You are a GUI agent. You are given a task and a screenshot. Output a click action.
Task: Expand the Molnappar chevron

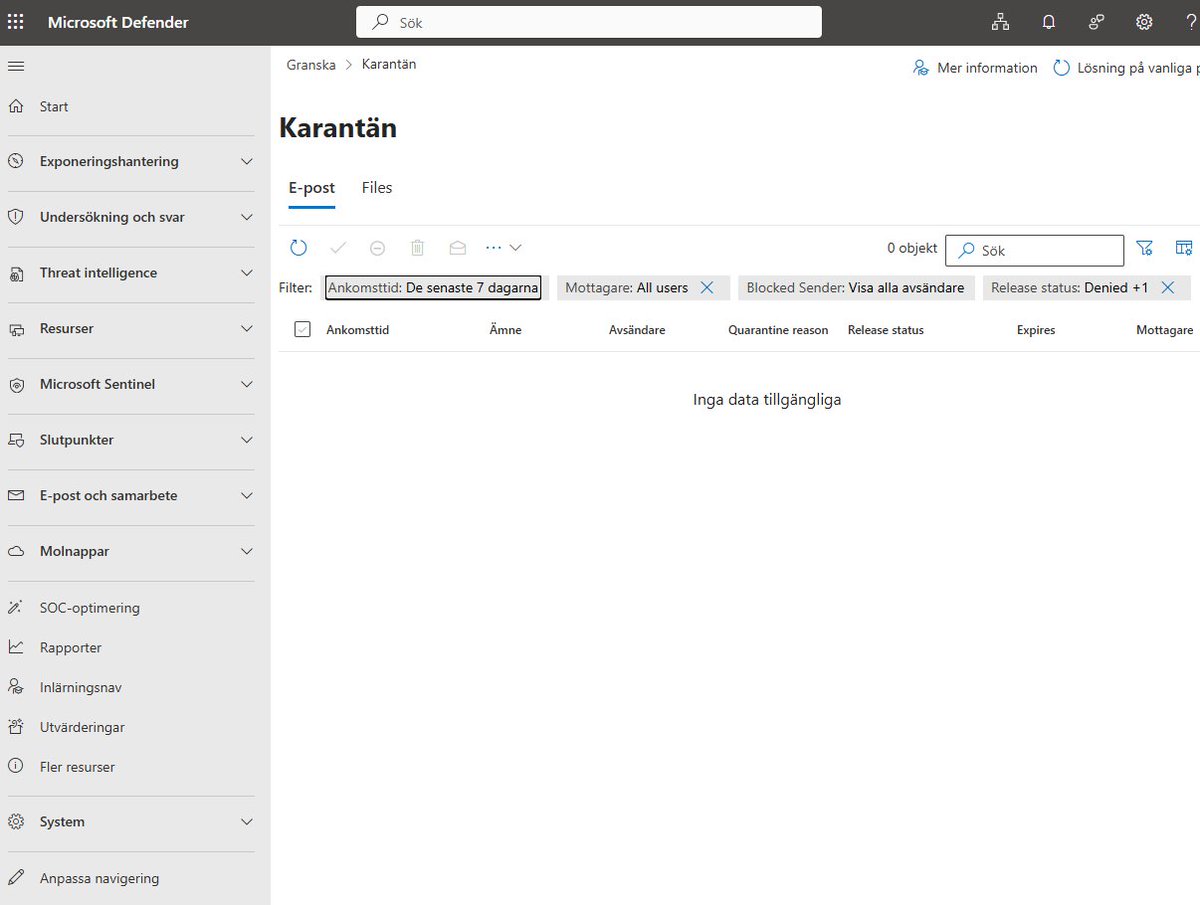247,551
